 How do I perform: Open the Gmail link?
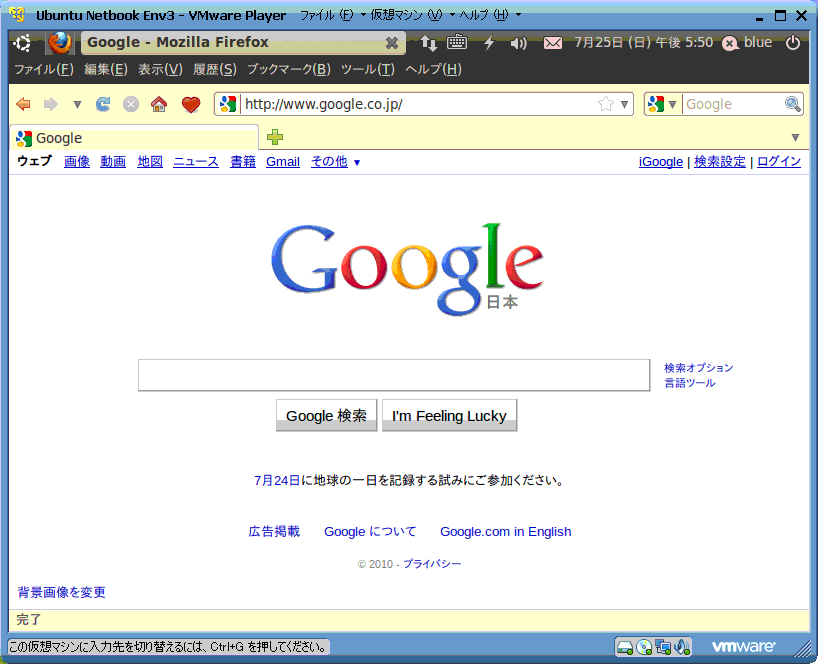283,162
